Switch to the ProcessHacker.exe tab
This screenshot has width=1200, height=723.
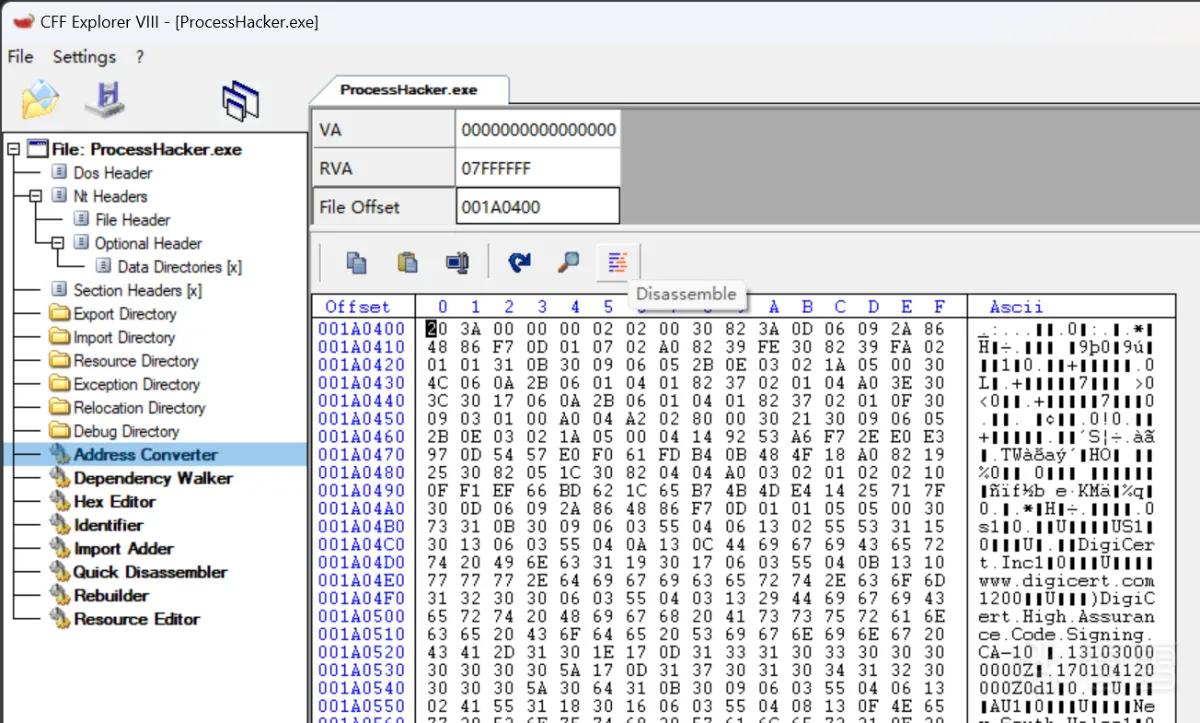tap(408, 89)
